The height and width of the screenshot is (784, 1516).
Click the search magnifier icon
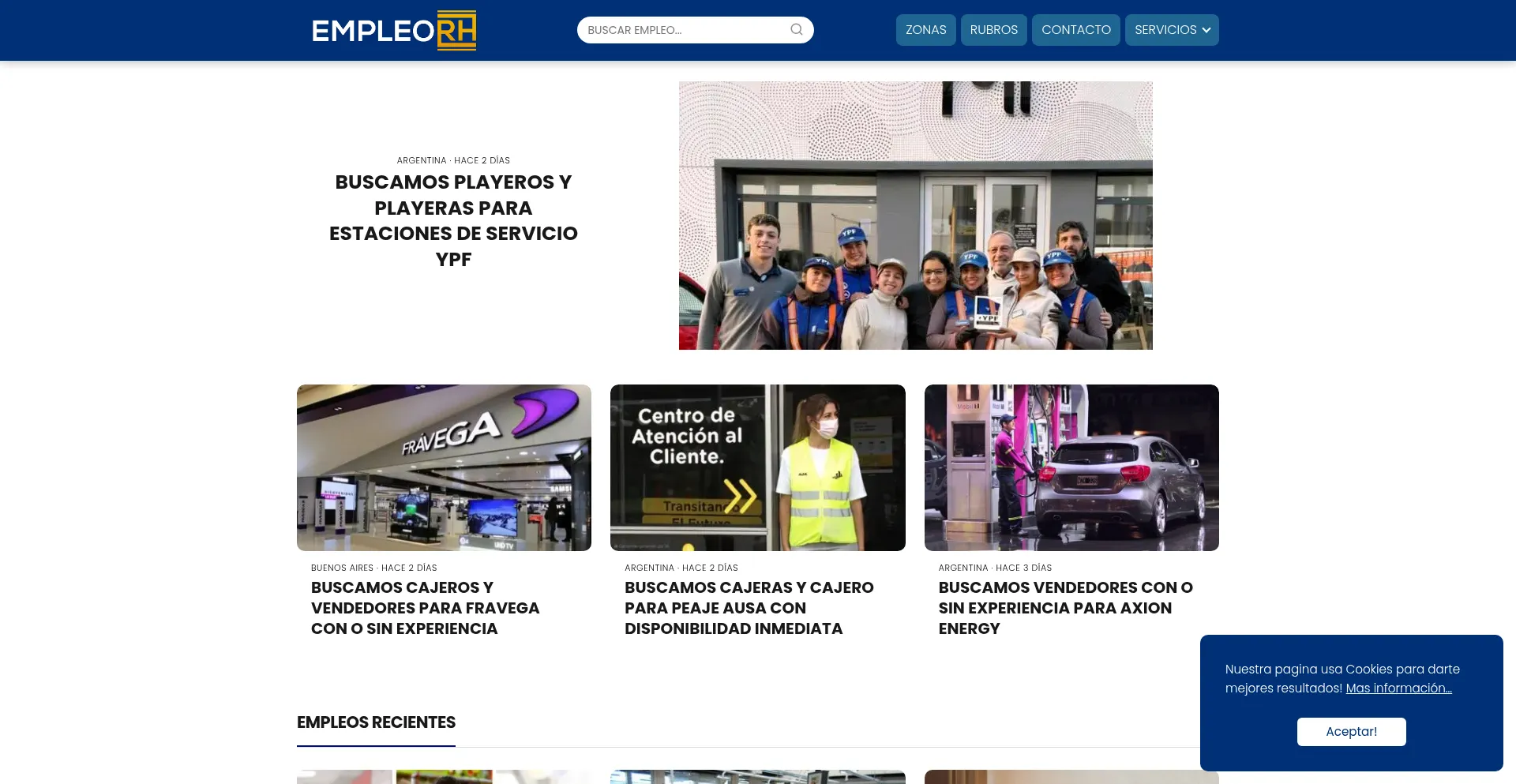tap(796, 30)
